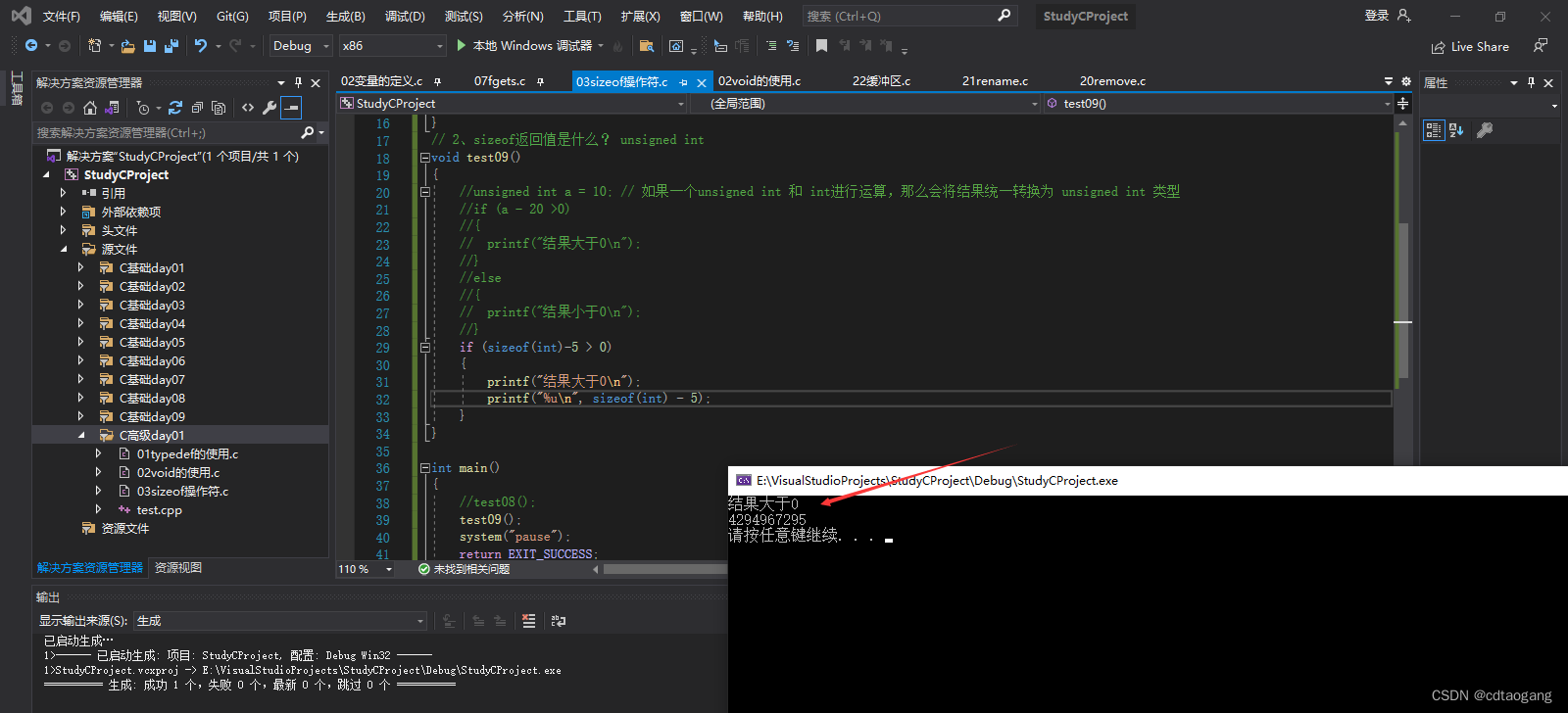
Task: Toggle auto-hide pin on Solution Explorer panel
Action: click(x=299, y=83)
